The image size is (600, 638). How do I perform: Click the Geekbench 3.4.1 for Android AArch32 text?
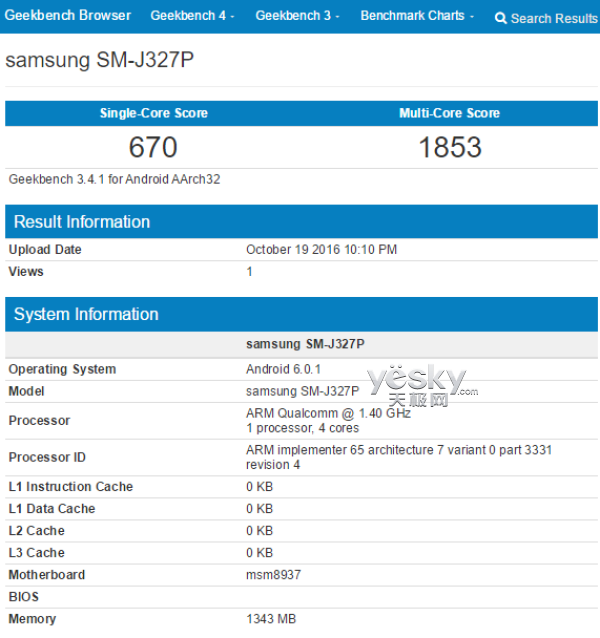[114, 179]
